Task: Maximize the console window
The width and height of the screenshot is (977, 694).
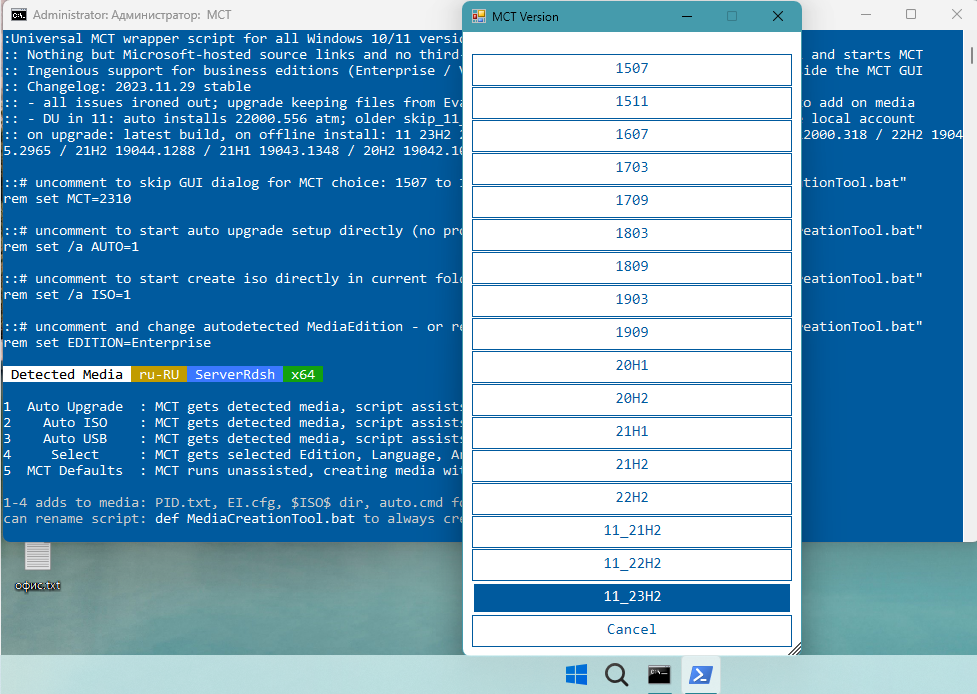Action: click(910, 15)
